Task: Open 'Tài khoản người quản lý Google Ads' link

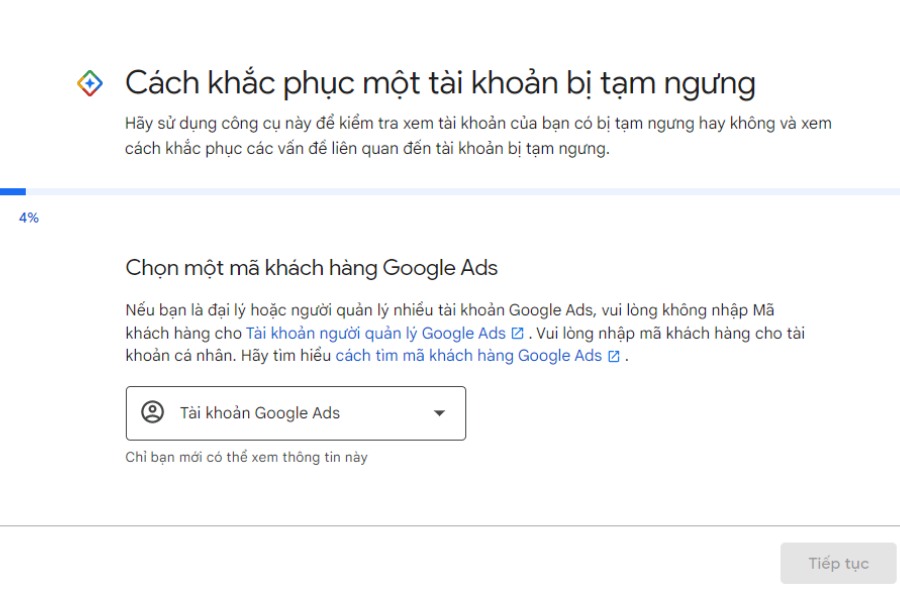Action: tap(376, 333)
